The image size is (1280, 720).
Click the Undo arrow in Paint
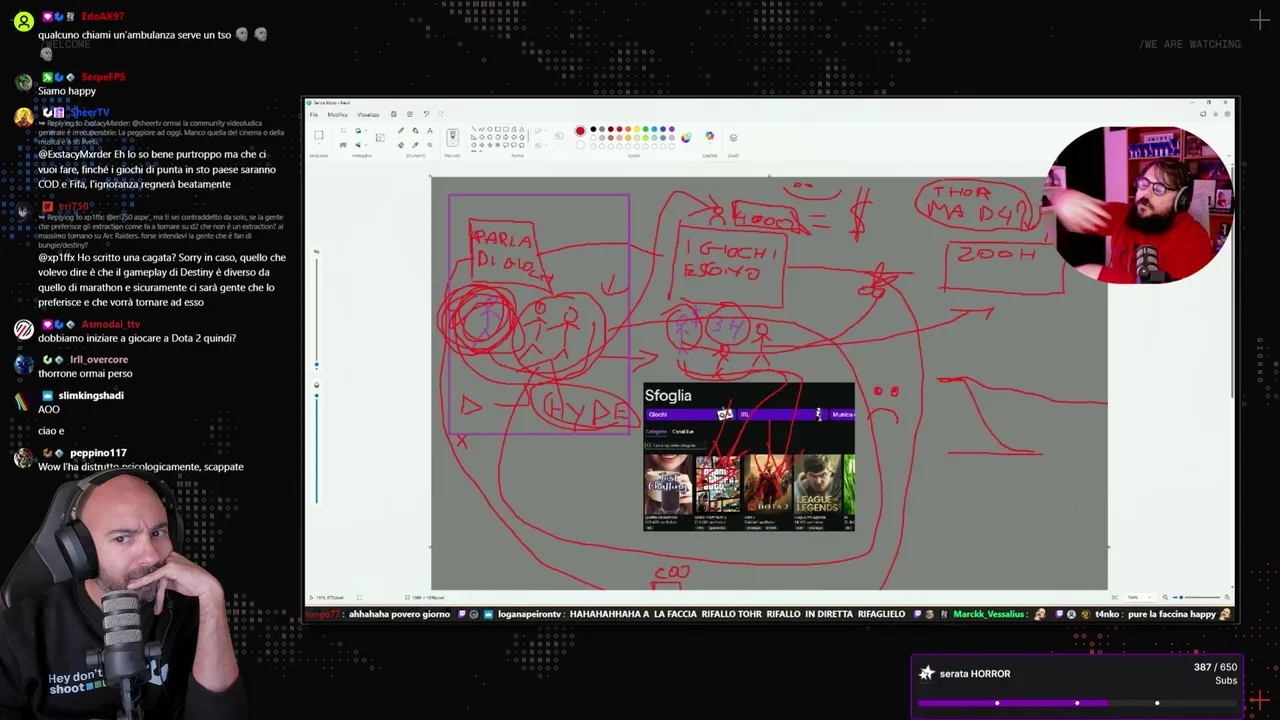(x=426, y=114)
